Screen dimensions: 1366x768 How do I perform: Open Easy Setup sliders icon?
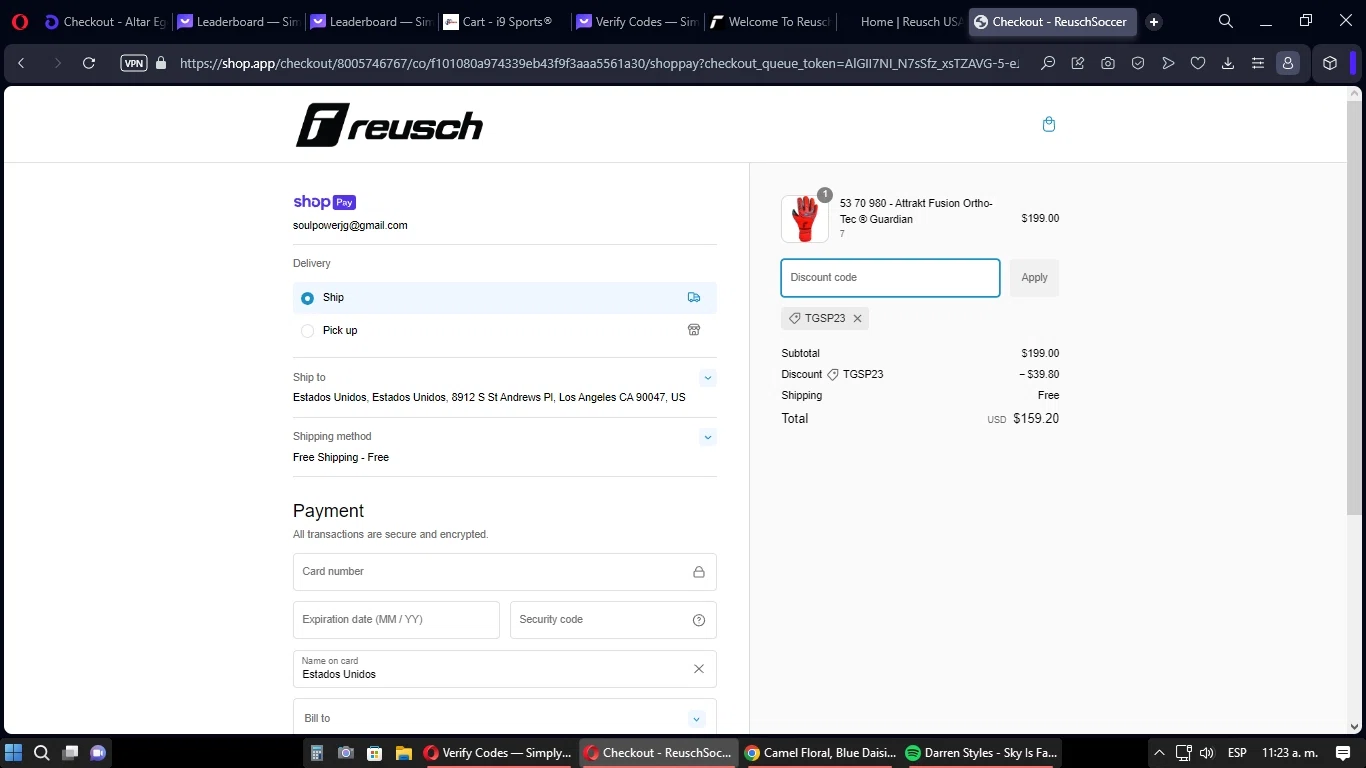(x=1258, y=63)
